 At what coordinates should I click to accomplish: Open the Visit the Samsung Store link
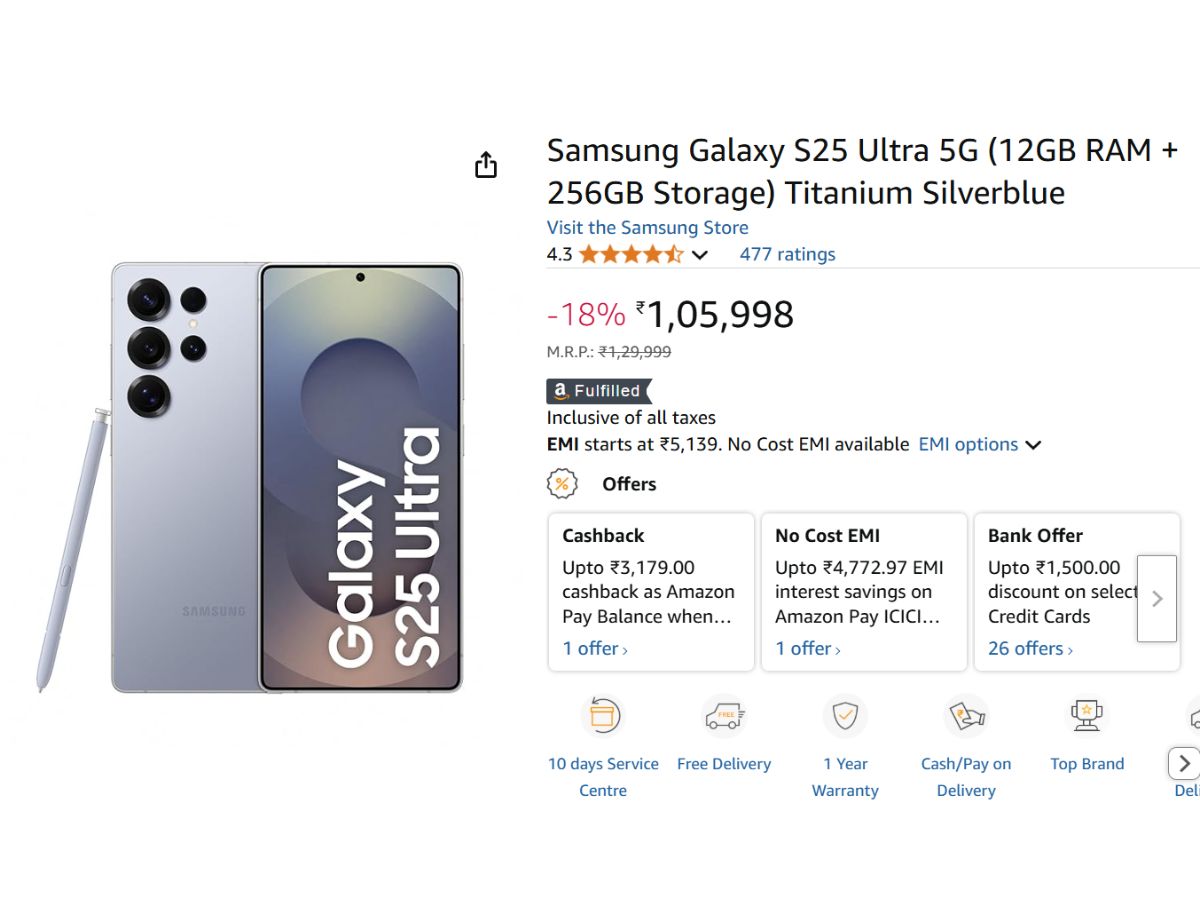[x=647, y=227]
